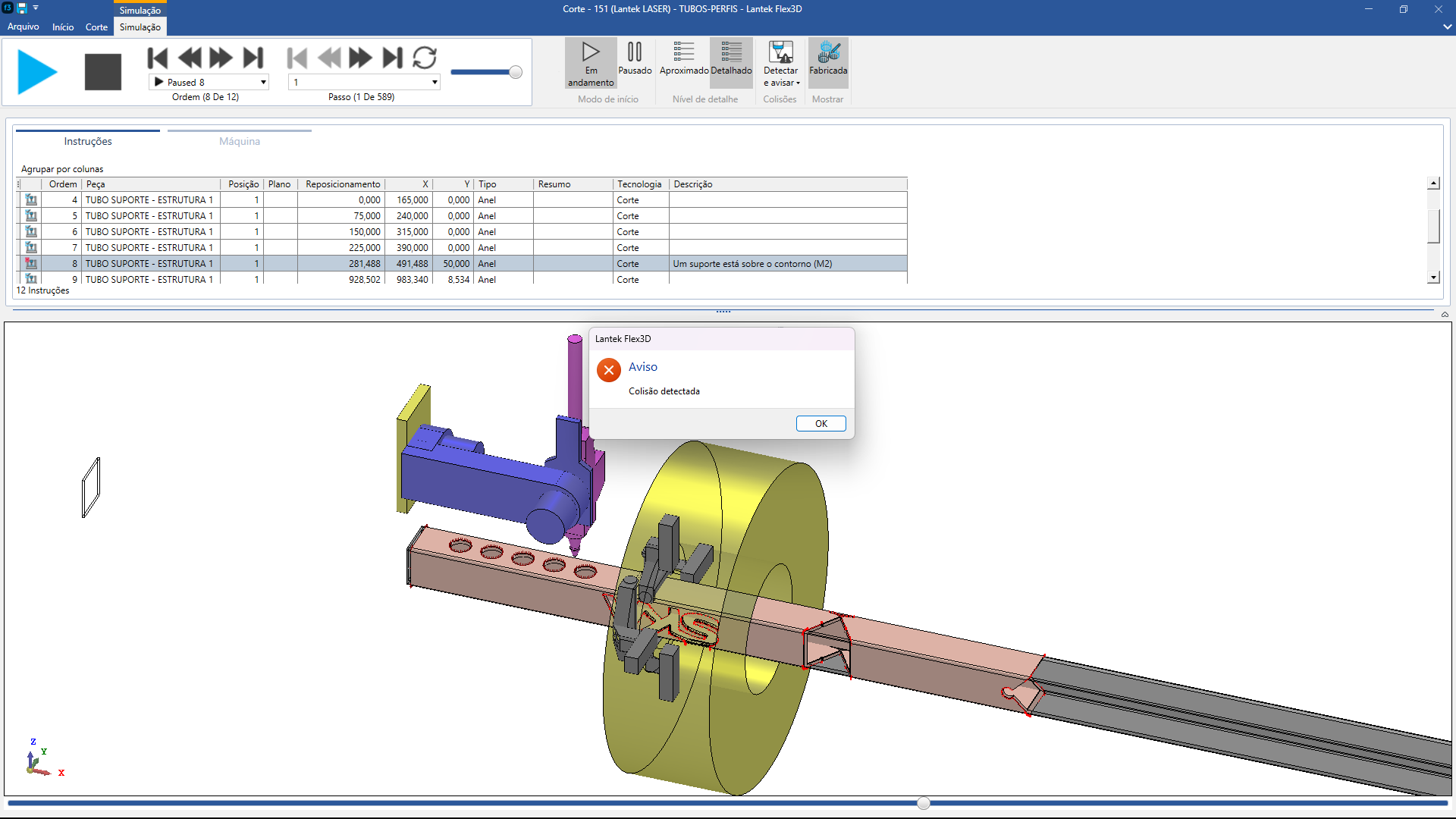The height and width of the screenshot is (819, 1456).
Task: Click the application logo icon in title bar
Action: click(x=8, y=8)
